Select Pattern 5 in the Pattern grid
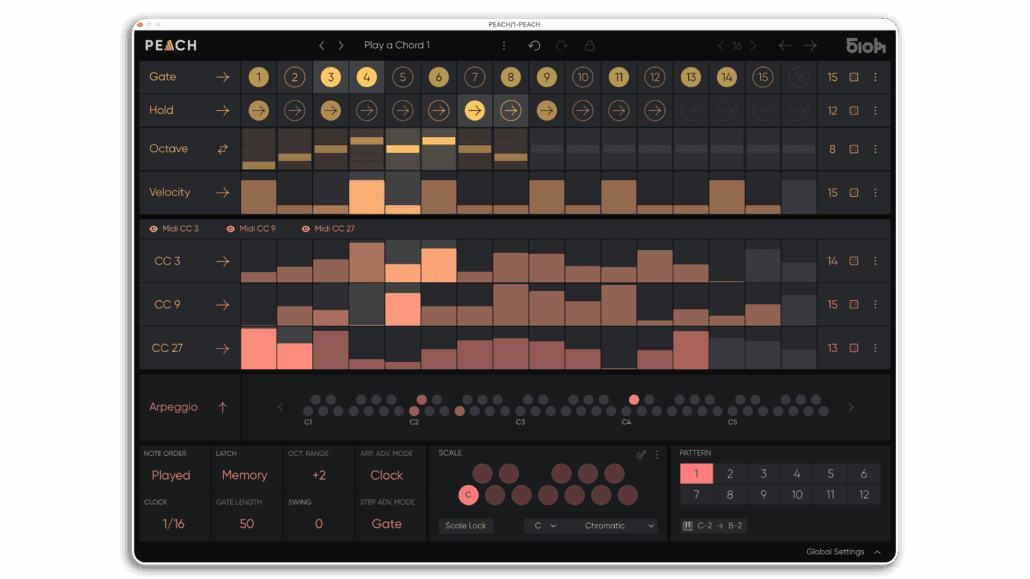This screenshot has width=1030, height=579. [x=831, y=473]
